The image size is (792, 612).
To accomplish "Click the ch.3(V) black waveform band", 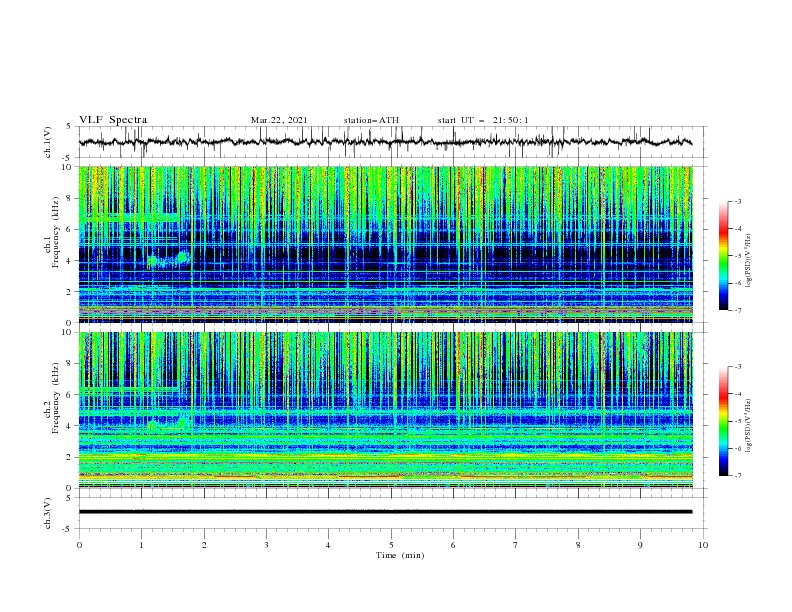I will (x=385, y=512).
